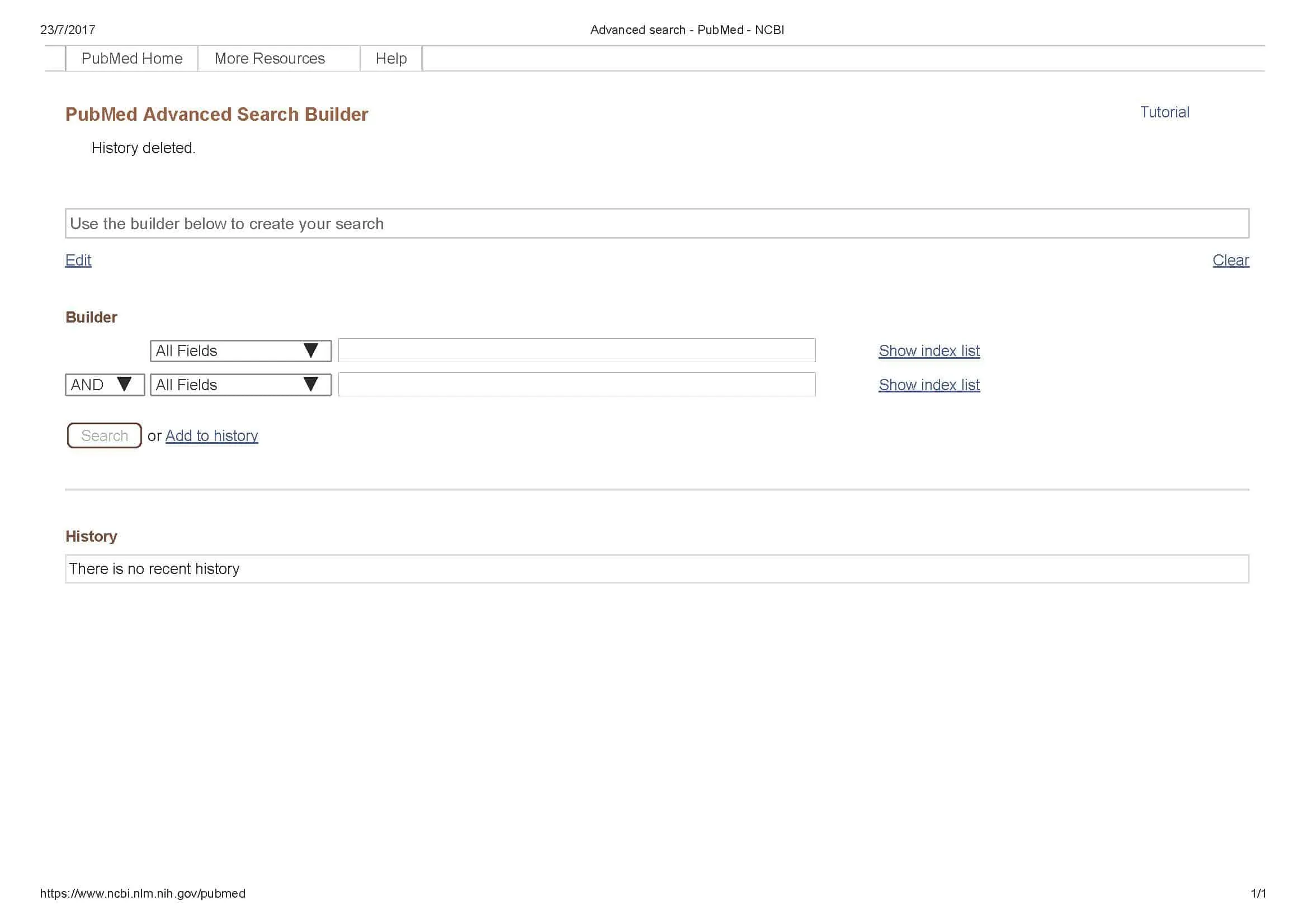The width and height of the screenshot is (1308, 924).
Task: Open the Tutorial link
Action: (1164, 112)
